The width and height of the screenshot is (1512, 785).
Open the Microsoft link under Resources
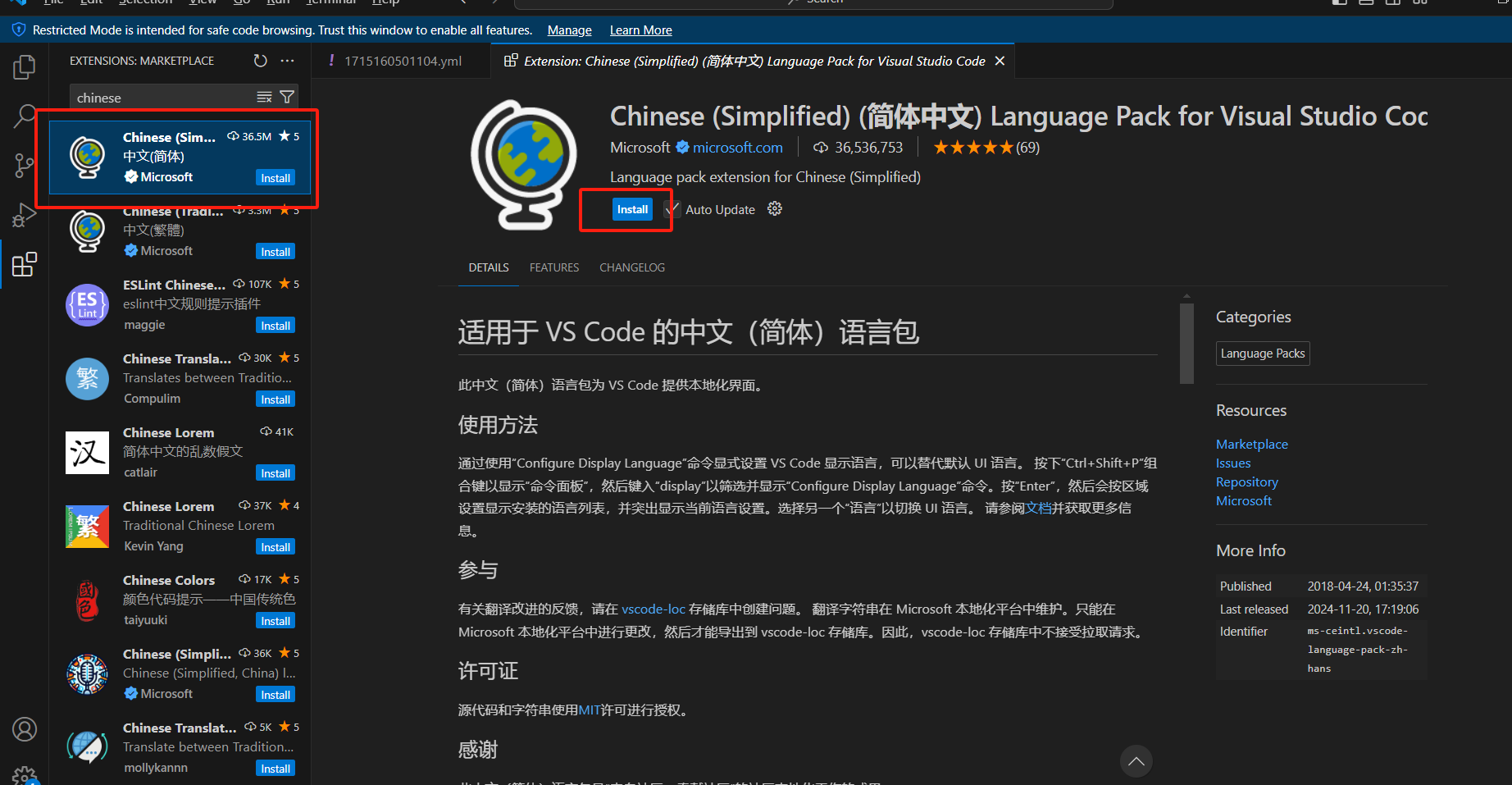1244,501
